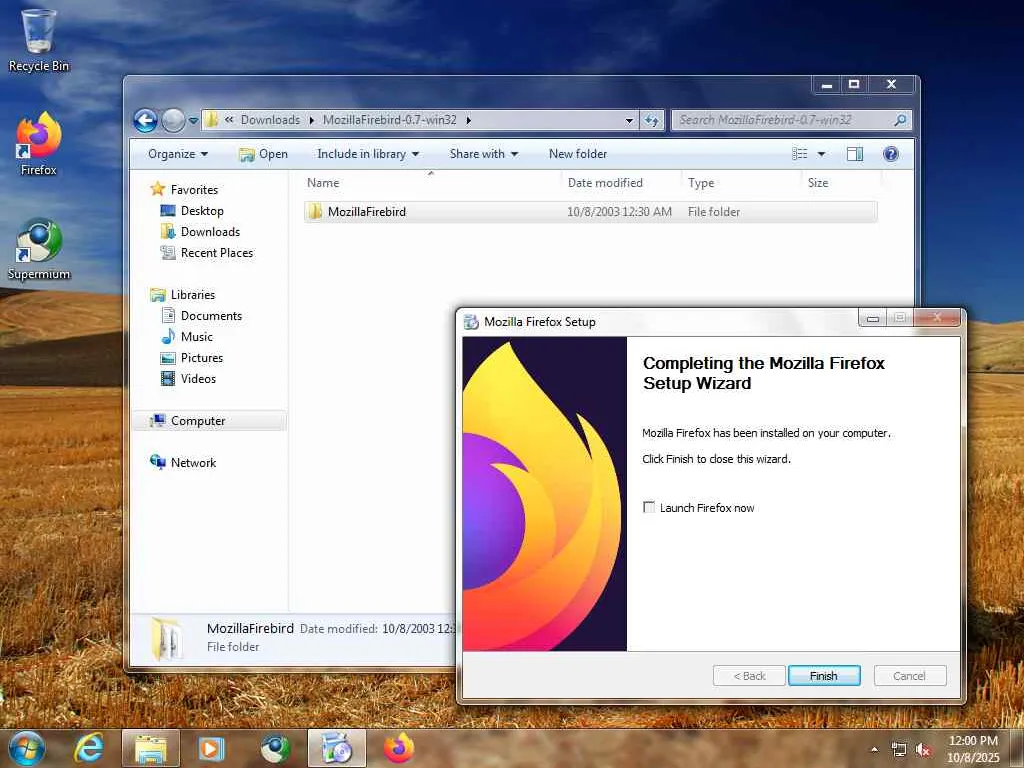
Task: Select Desktop under Favorites
Action: (202, 211)
